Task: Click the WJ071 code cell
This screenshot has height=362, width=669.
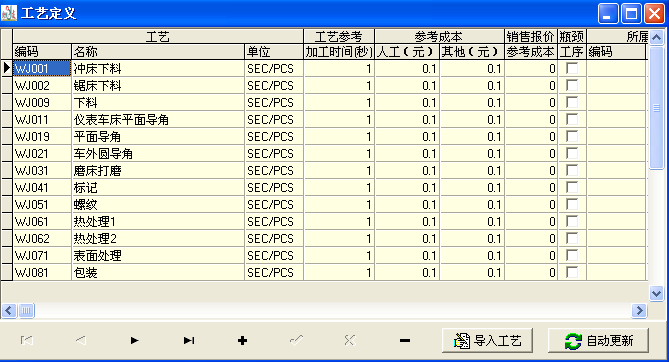Action: pyautogui.click(x=42, y=255)
